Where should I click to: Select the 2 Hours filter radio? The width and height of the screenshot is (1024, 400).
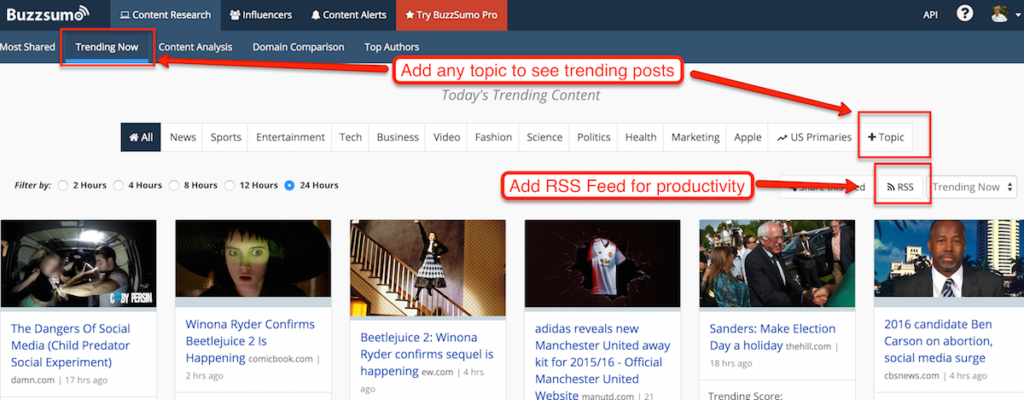pyautogui.click(x=63, y=186)
